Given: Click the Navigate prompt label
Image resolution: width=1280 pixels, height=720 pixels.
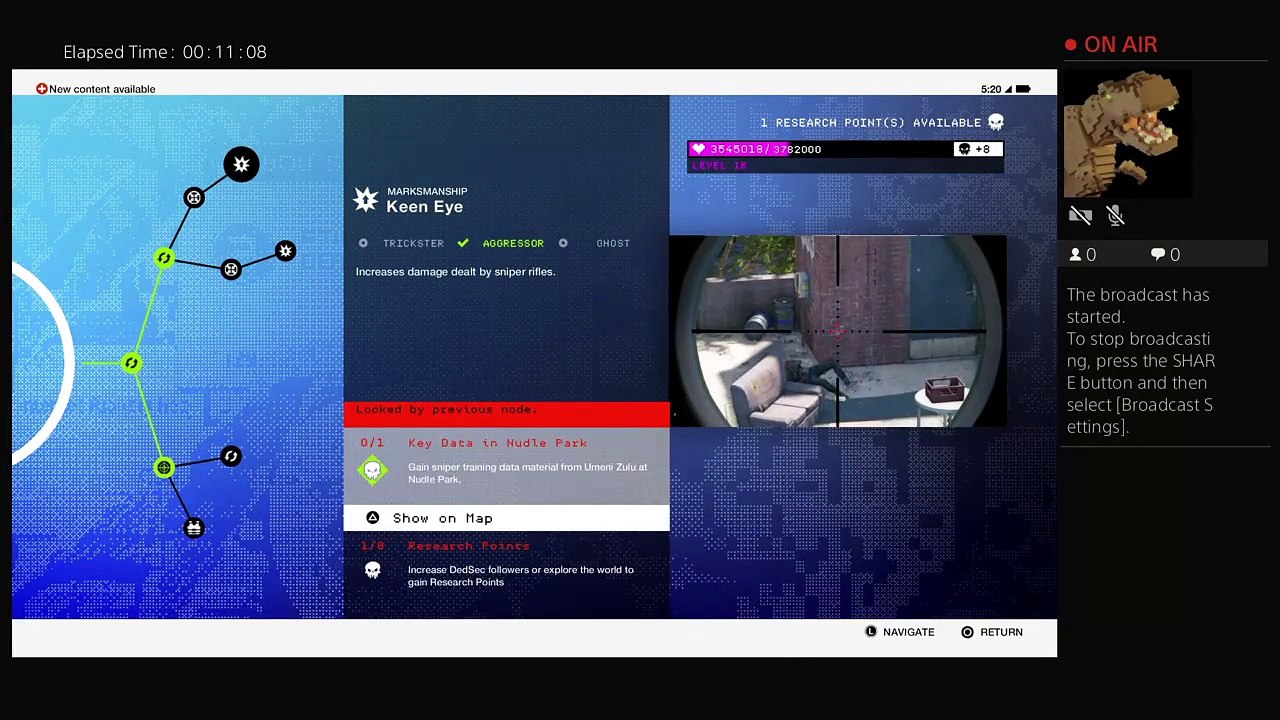Looking at the screenshot, I should pyautogui.click(x=909, y=632).
